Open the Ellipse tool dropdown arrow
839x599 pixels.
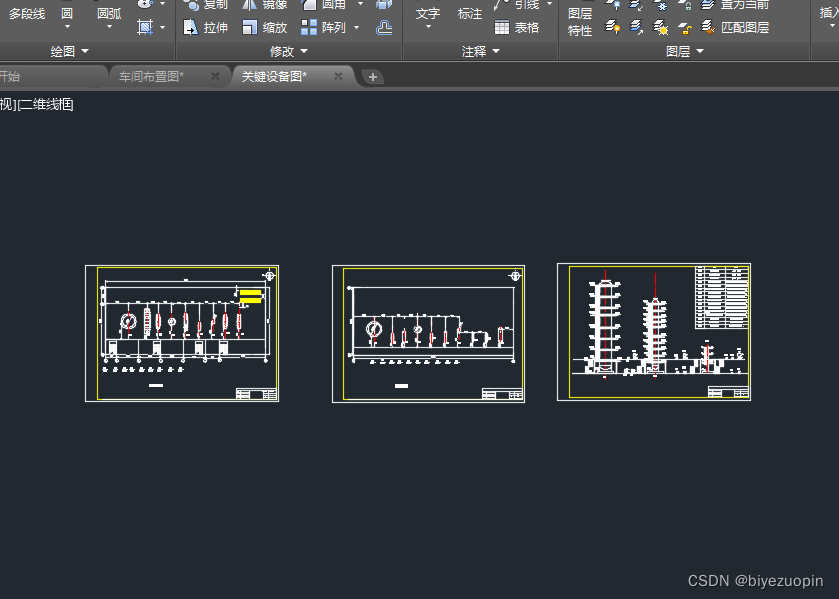coord(163,4)
